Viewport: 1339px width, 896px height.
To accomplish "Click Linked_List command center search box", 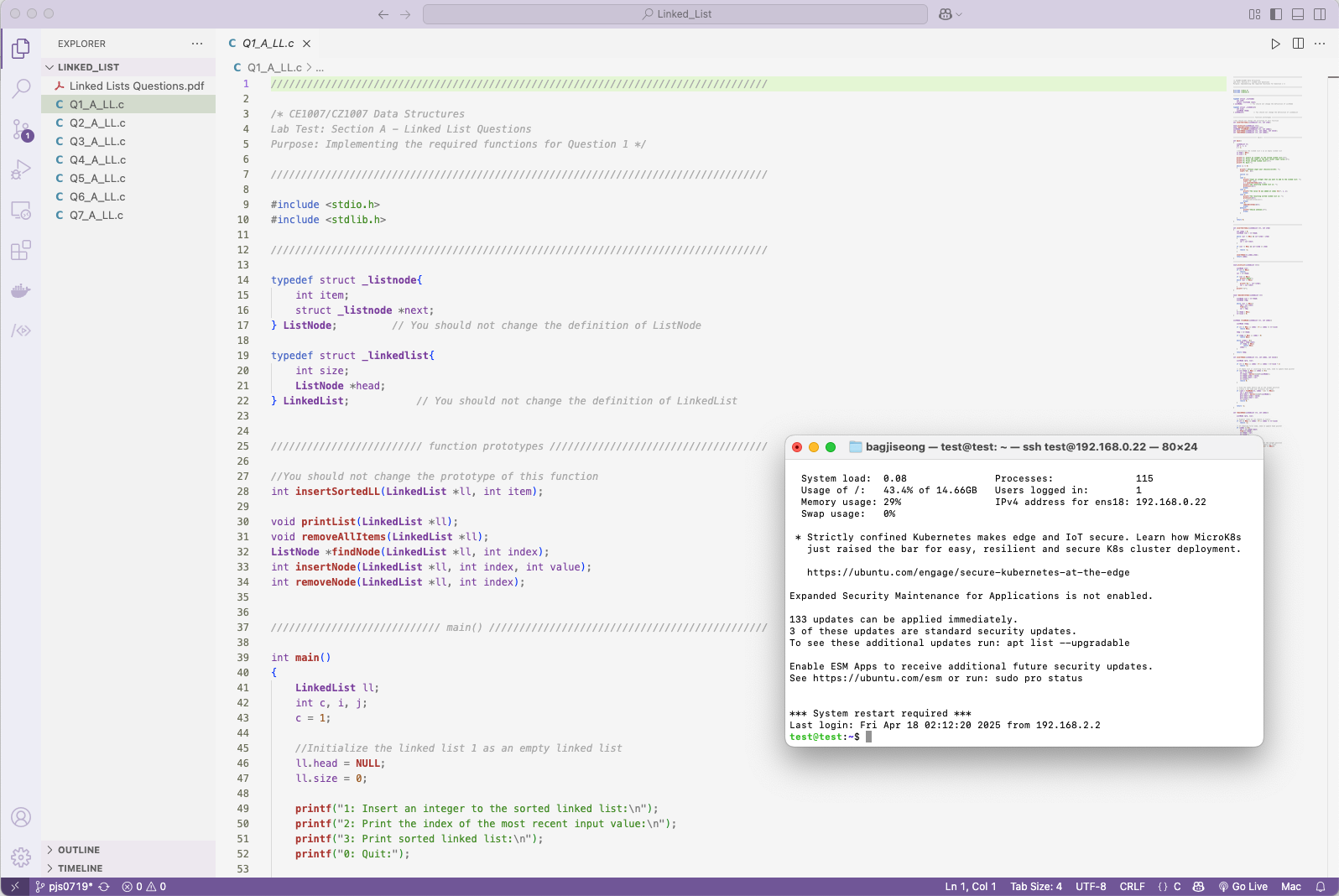I will click(x=675, y=14).
